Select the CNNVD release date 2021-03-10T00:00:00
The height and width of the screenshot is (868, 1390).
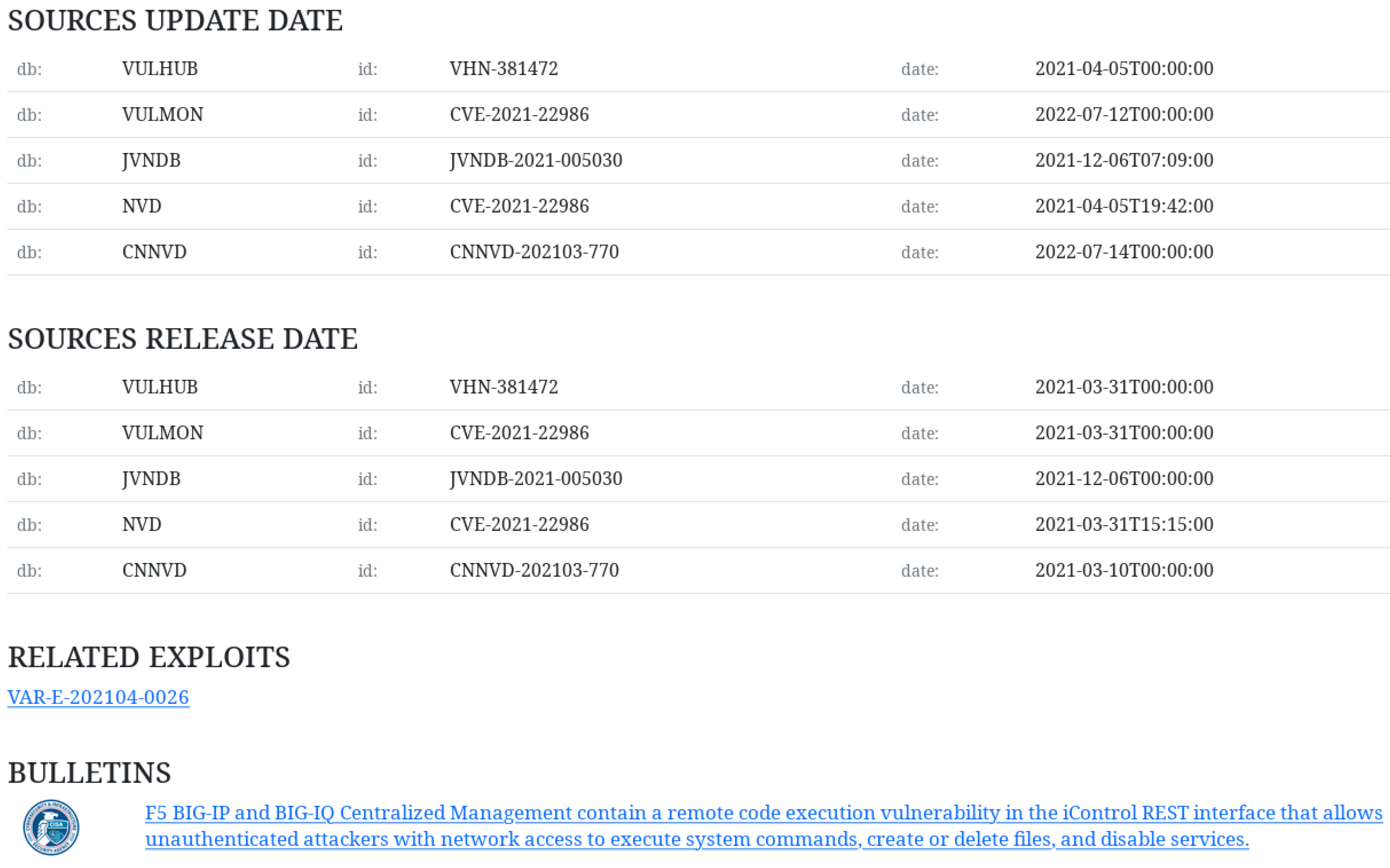click(x=1123, y=570)
